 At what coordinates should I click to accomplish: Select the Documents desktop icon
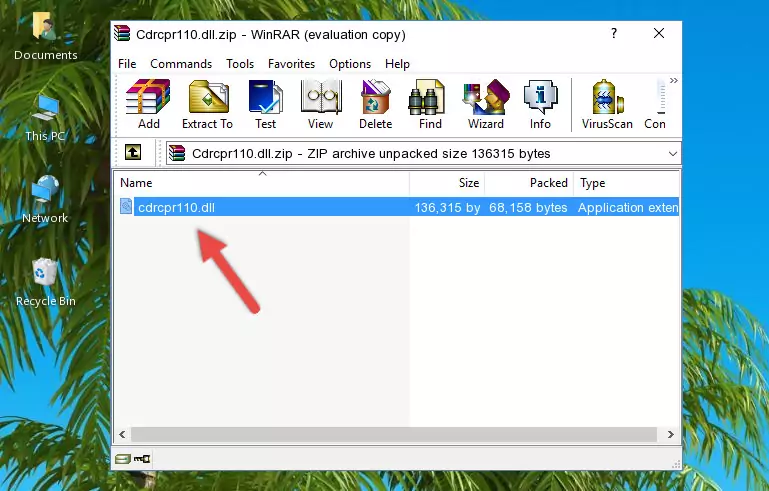pyautogui.click(x=46, y=36)
